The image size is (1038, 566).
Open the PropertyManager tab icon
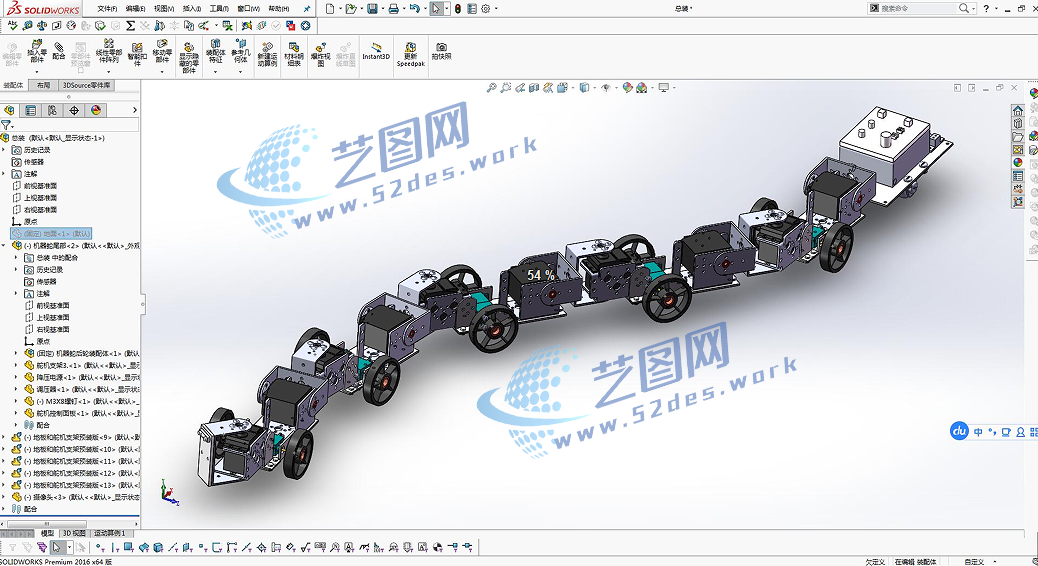(x=30, y=111)
